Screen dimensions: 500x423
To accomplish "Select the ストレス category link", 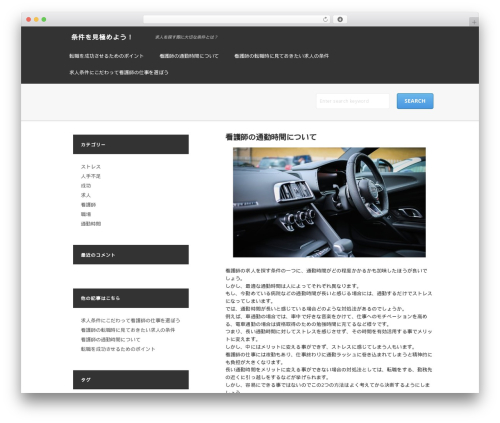I will [x=91, y=167].
